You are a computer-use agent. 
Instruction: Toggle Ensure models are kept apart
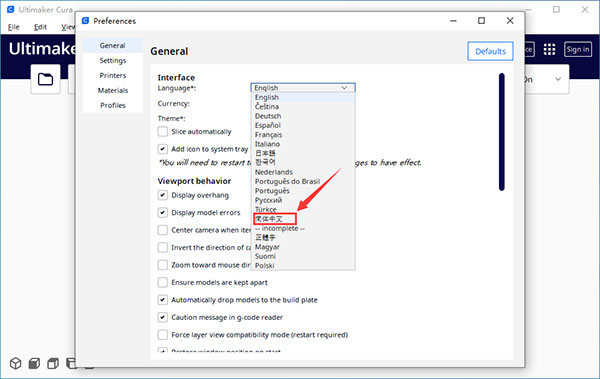(x=163, y=282)
